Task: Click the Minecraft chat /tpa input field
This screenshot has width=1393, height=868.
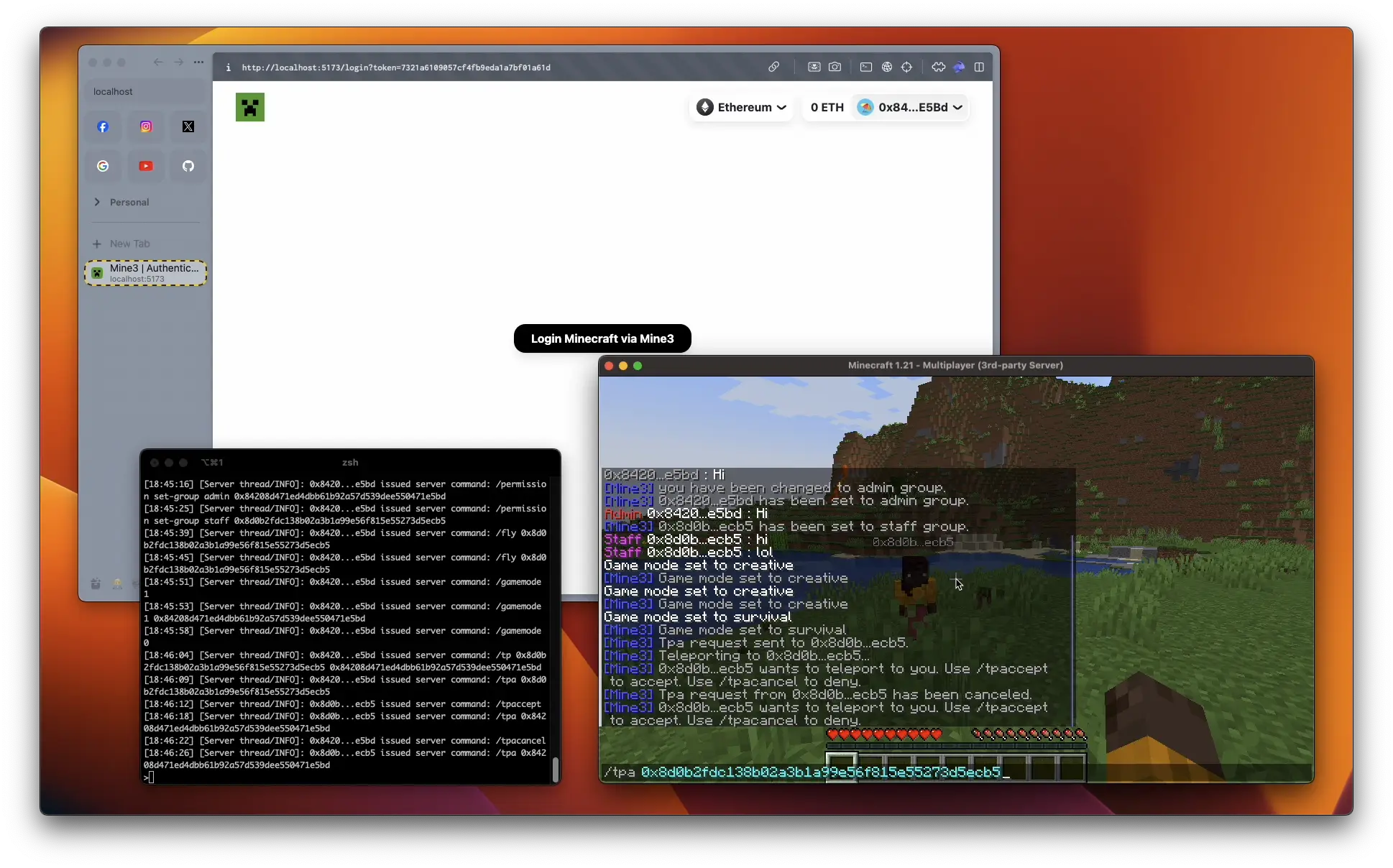Action: point(956,772)
